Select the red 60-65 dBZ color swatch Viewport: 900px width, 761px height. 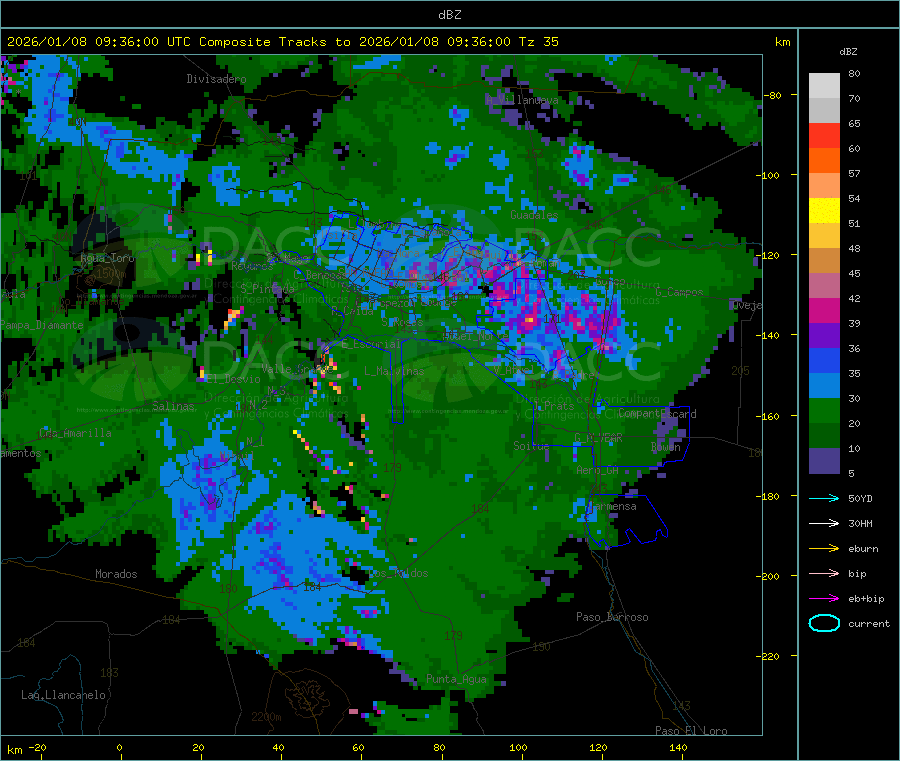(824, 135)
